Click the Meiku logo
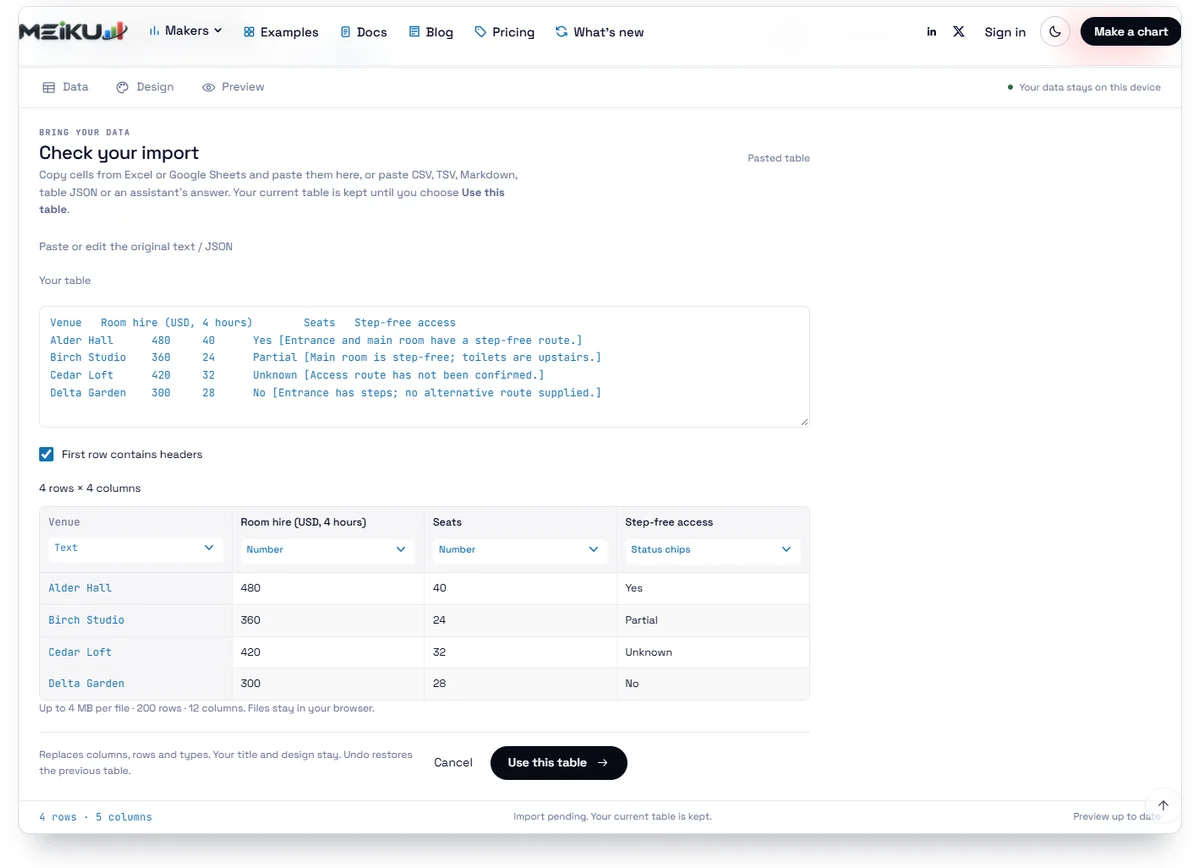The image size is (1200, 868). pyautogui.click(x=73, y=32)
